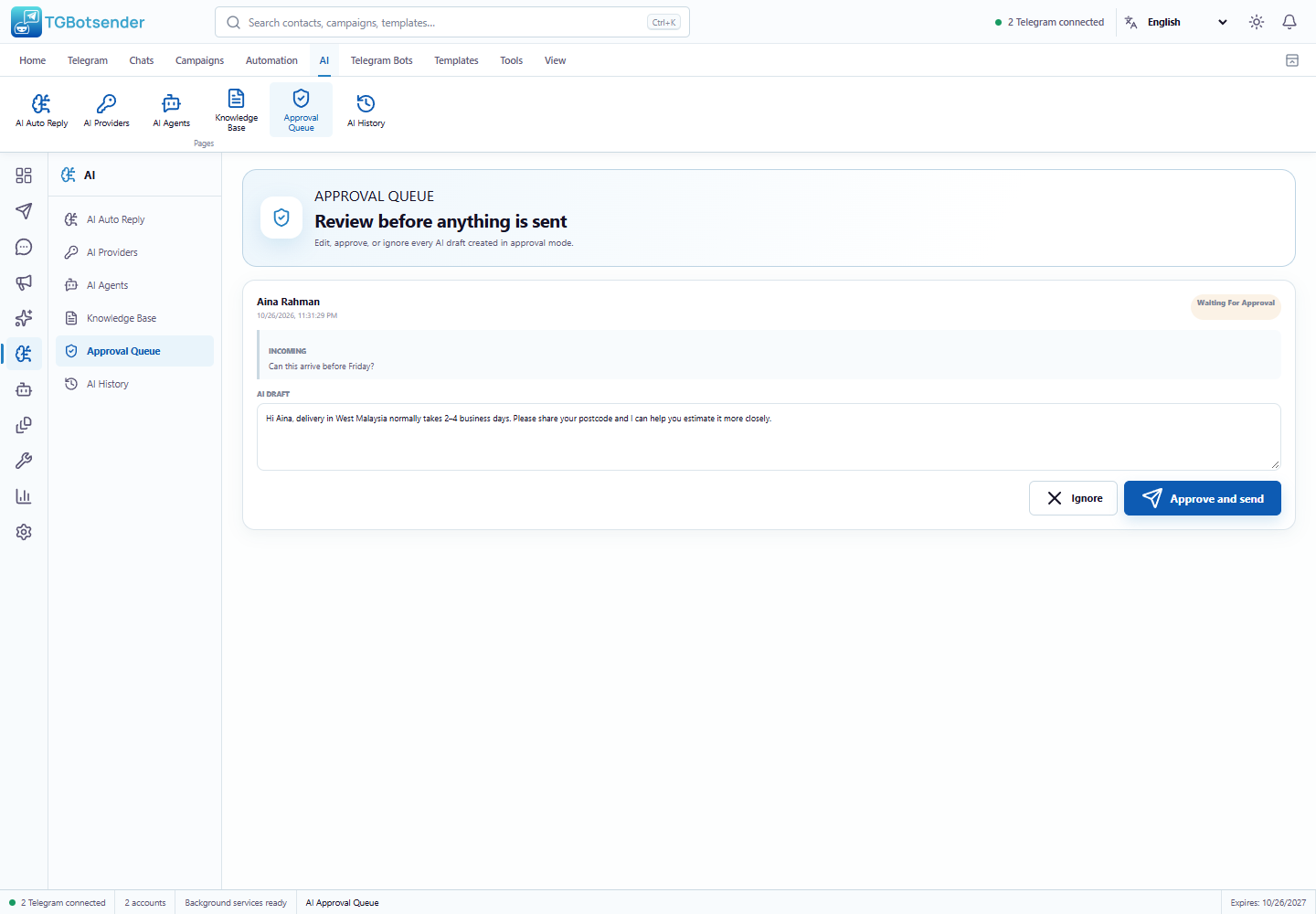The width and height of the screenshot is (1316, 914).
Task: Click into the AI draft text area
Action: (x=769, y=437)
